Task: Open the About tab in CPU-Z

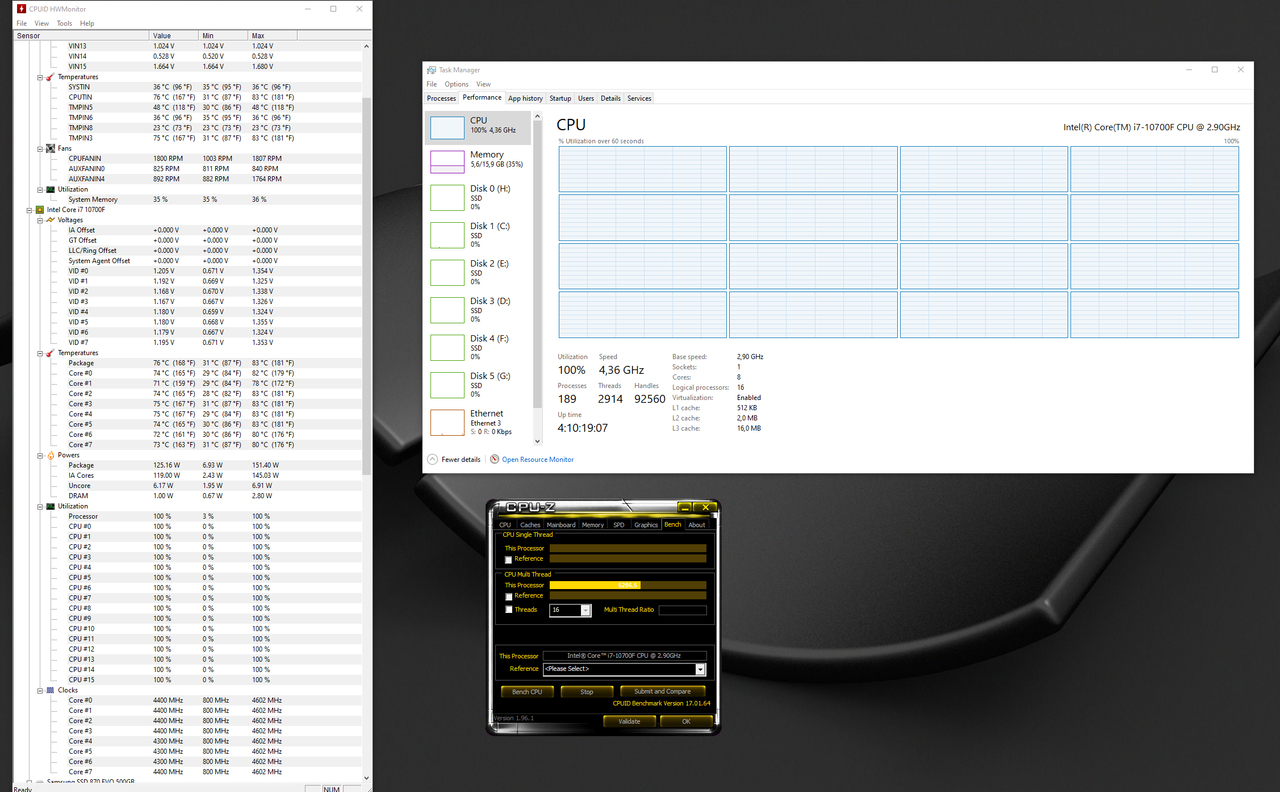Action: (x=697, y=524)
